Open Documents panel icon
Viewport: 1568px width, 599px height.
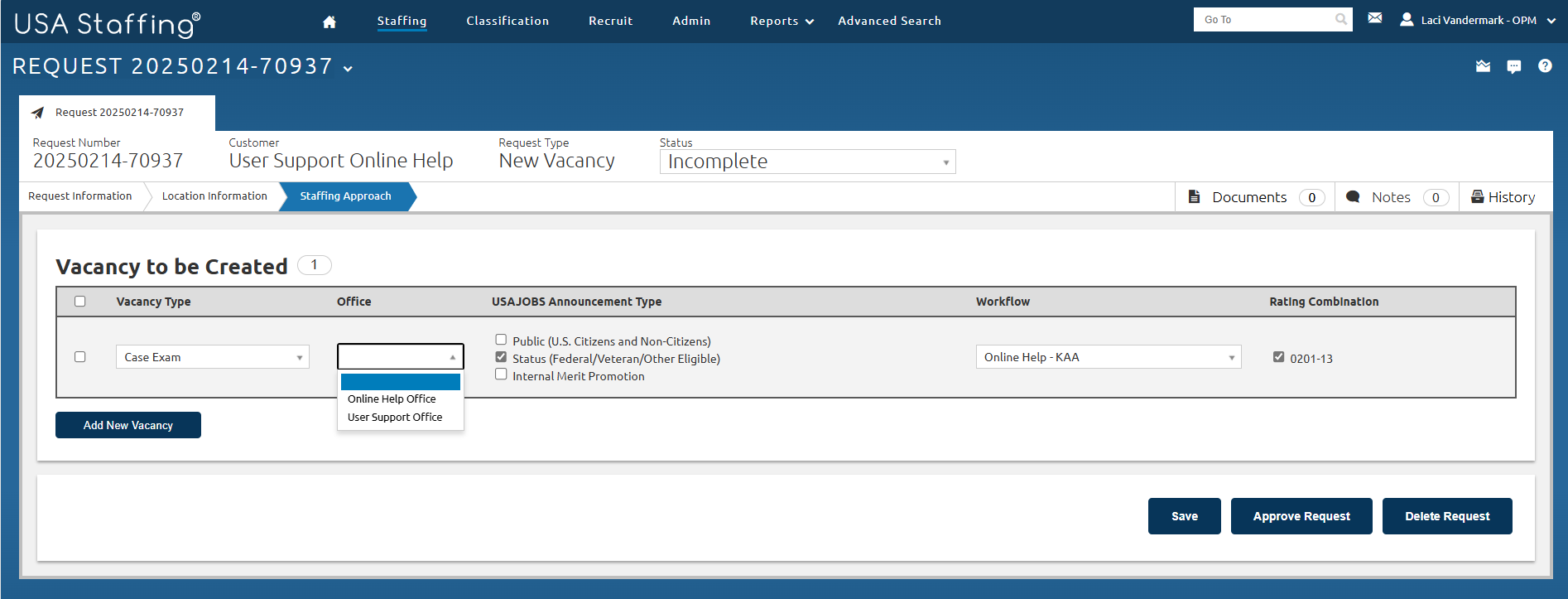[x=1195, y=197]
